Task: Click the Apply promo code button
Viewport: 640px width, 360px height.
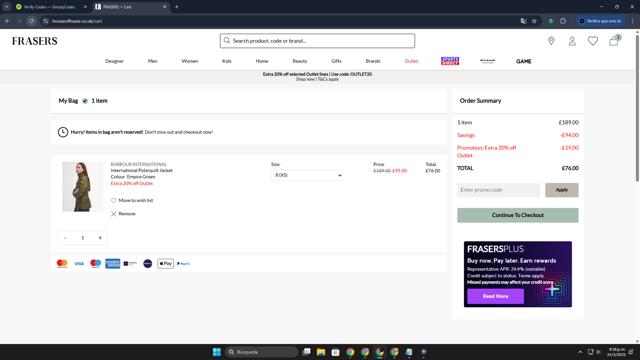Action: click(x=562, y=190)
